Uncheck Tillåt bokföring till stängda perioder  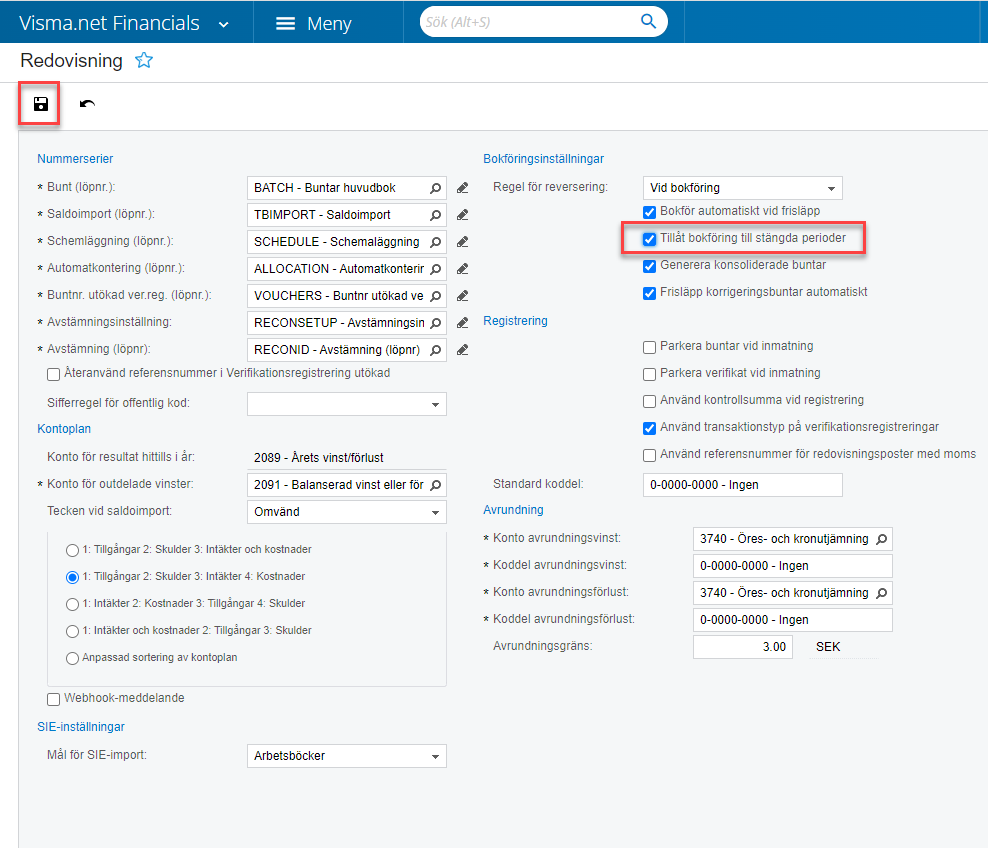[x=650, y=239]
